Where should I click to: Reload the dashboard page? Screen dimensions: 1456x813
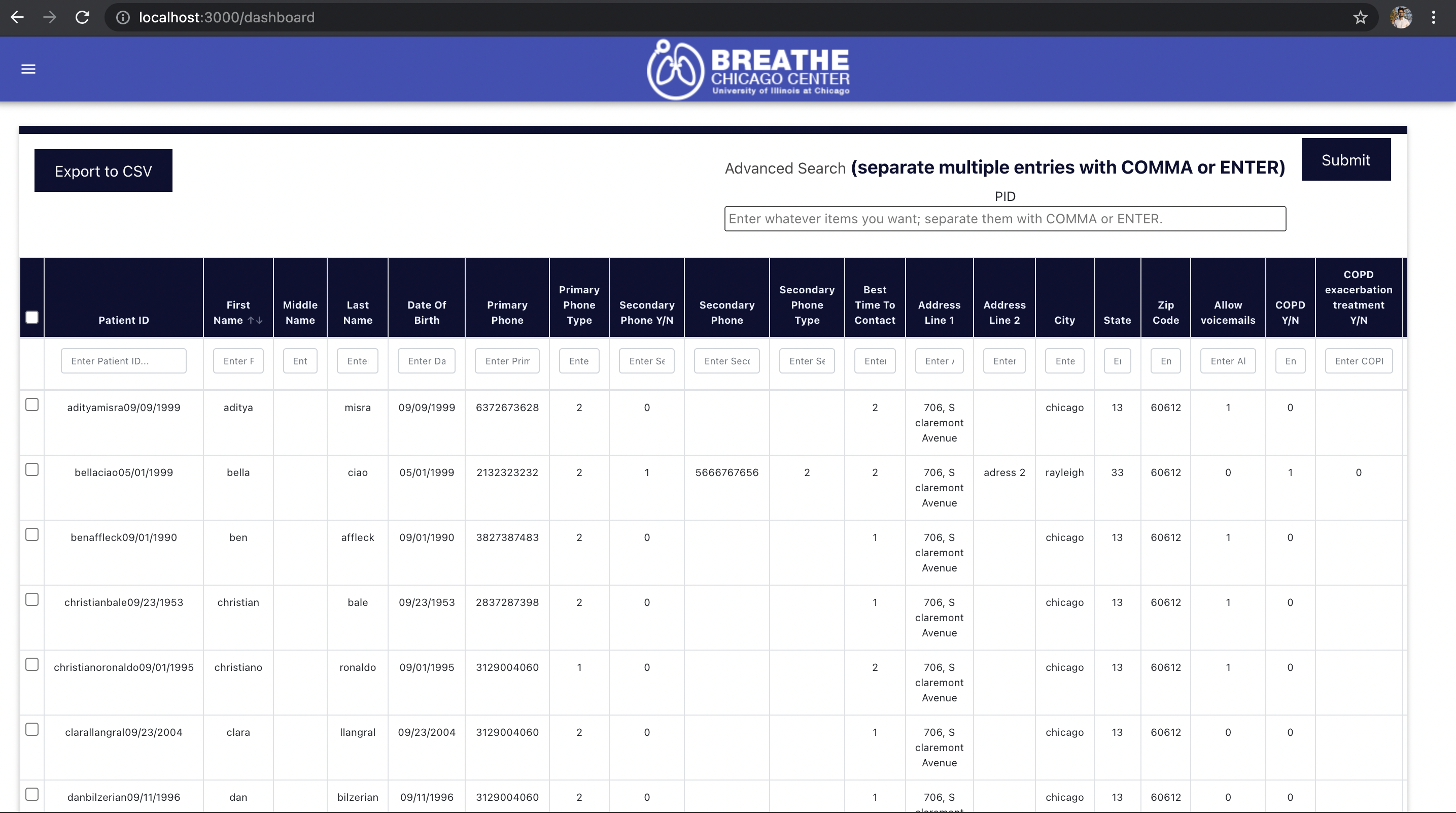(83, 17)
